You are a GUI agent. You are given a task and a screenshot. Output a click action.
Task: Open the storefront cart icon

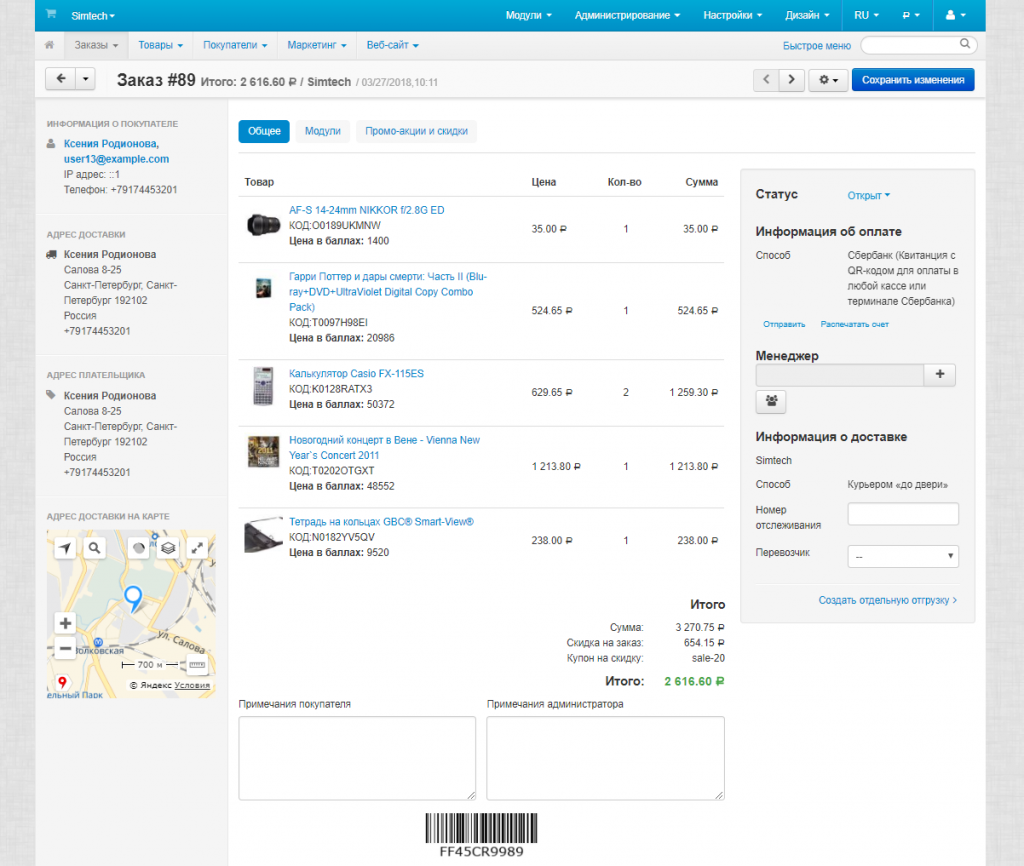(51, 14)
